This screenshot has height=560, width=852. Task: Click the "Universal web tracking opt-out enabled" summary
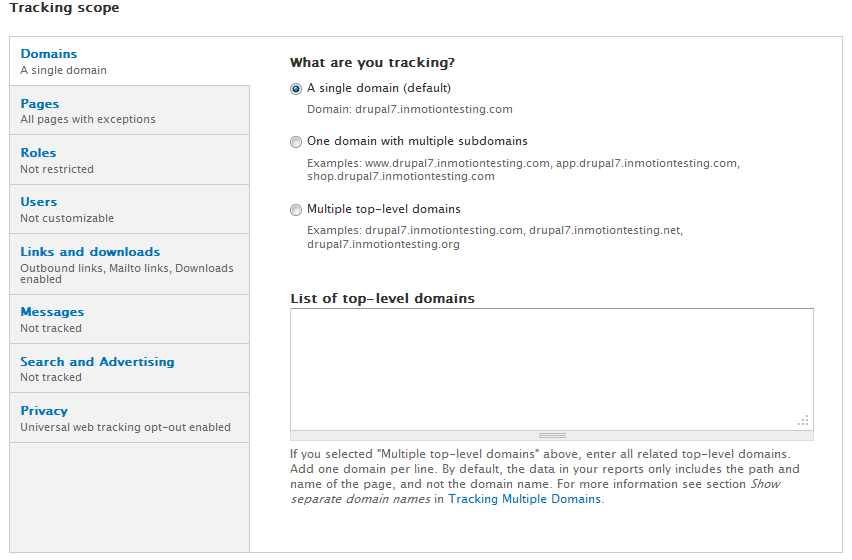pyautogui.click(x=125, y=427)
